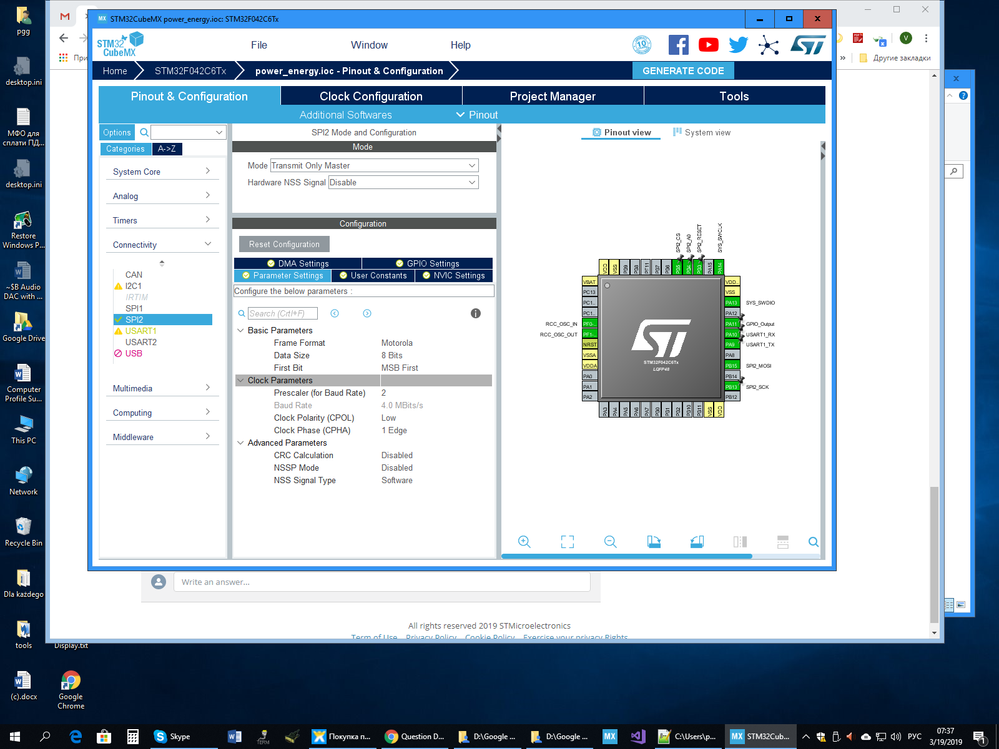This screenshot has width=999, height=749.
Task: Open Microsoft Edge from the taskbar
Action: (x=75, y=736)
